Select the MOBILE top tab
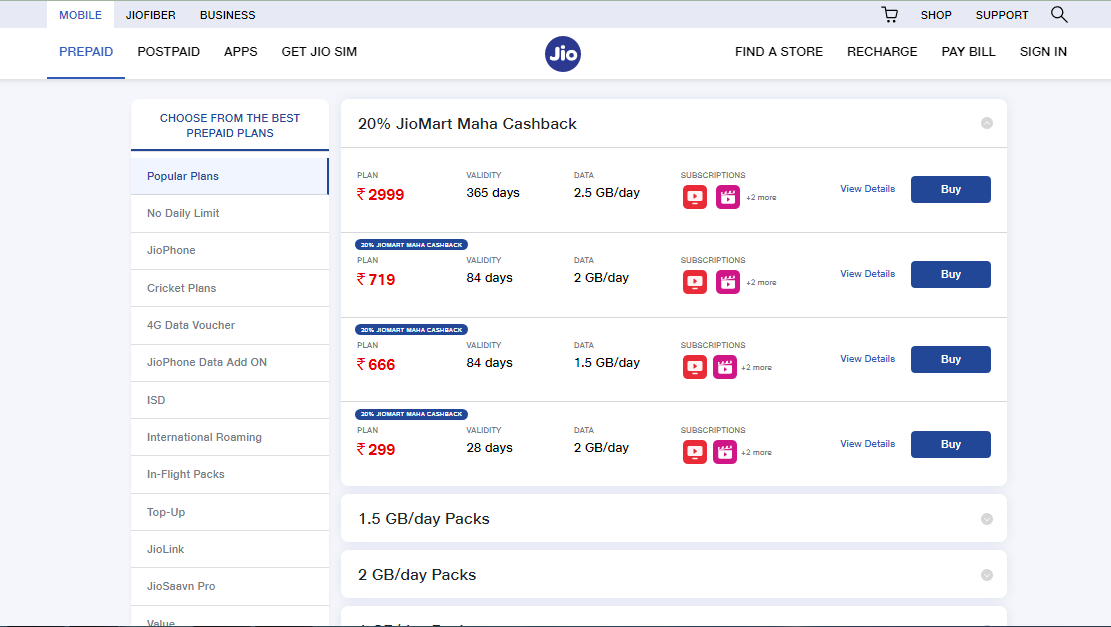This screenshot has width=1111, height=627. pos(80,15)
